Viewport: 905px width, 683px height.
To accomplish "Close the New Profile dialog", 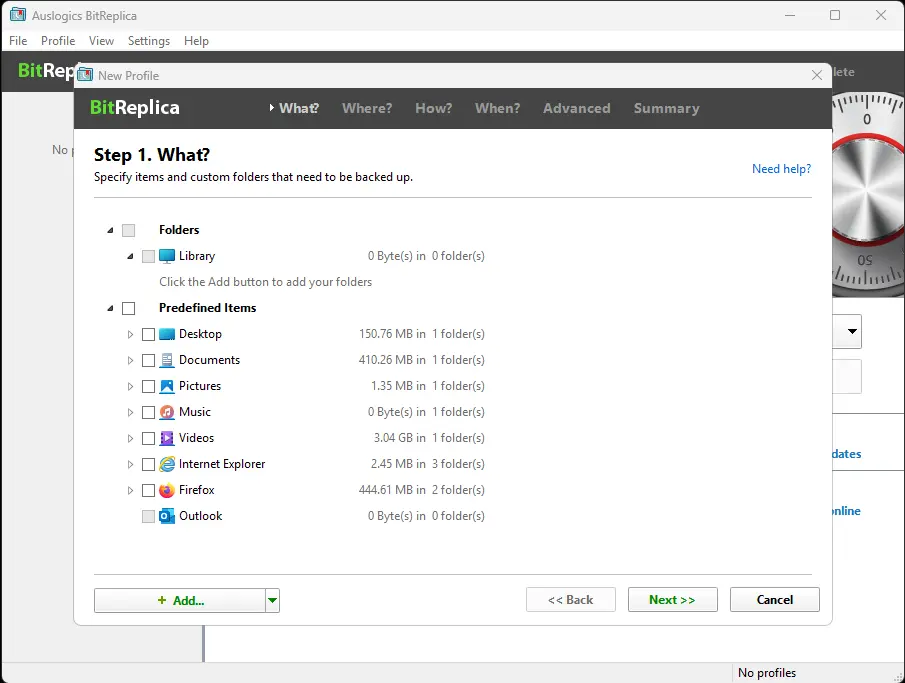I will point(817,75).
